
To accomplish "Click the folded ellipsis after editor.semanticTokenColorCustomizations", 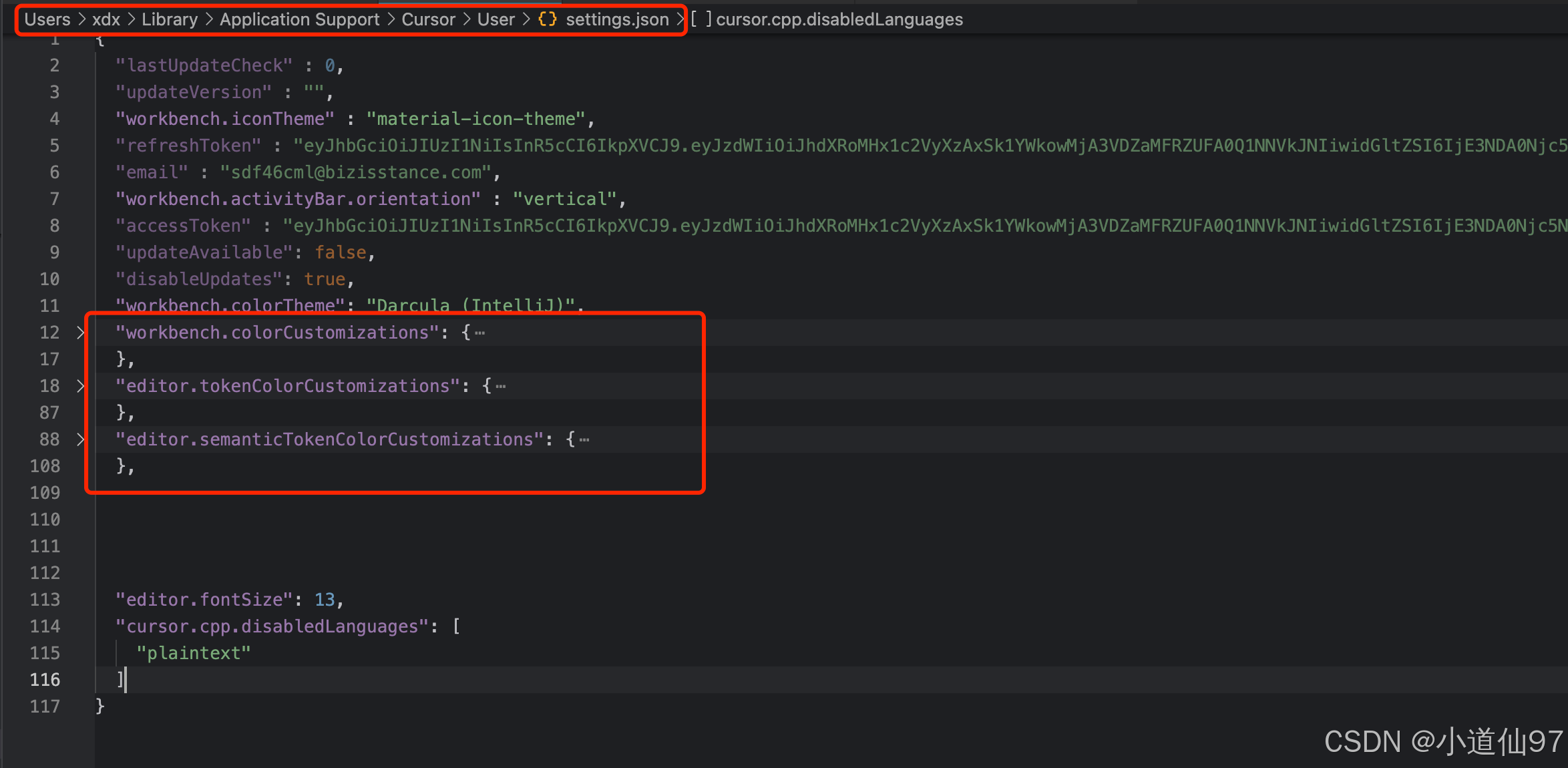I will [584, 439].
